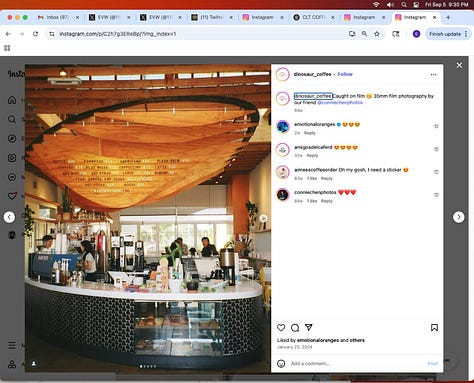Open emotionaloranges username link in comments
The image size is (474, 383).
pyautogui.click(x=315, y=124)
